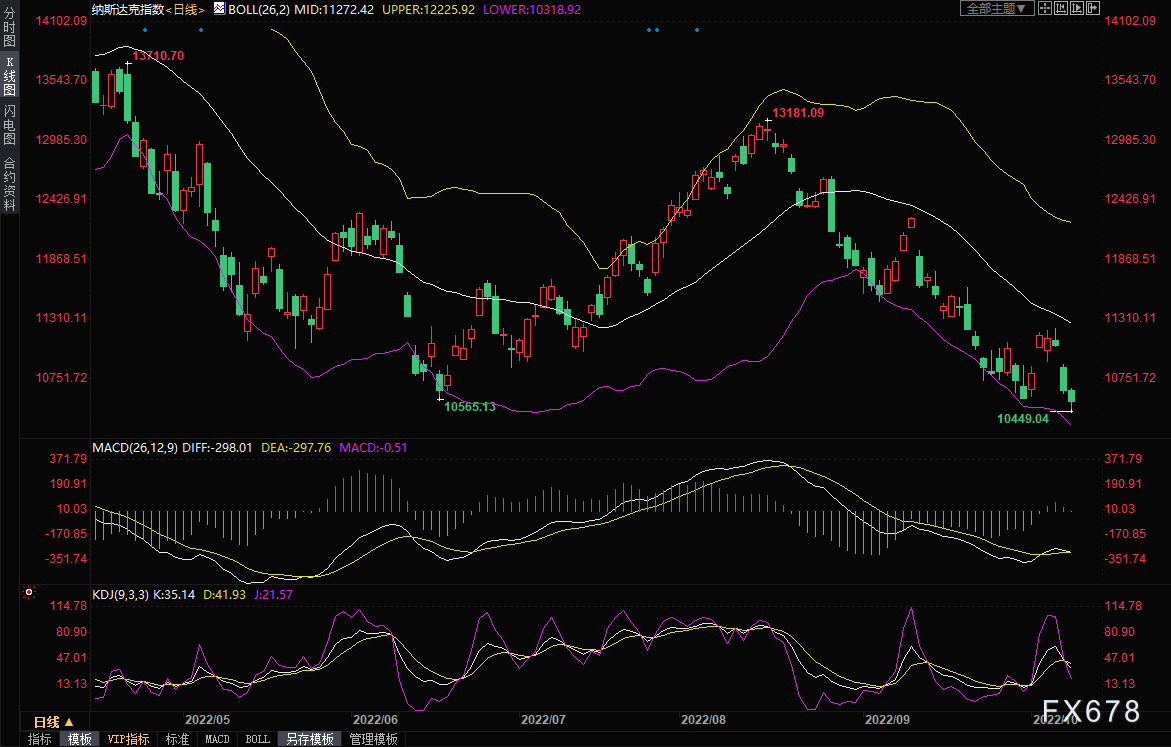Select the 模板 tab at bottom
This screenshot has width=1171, height=747.
(80, 739)
